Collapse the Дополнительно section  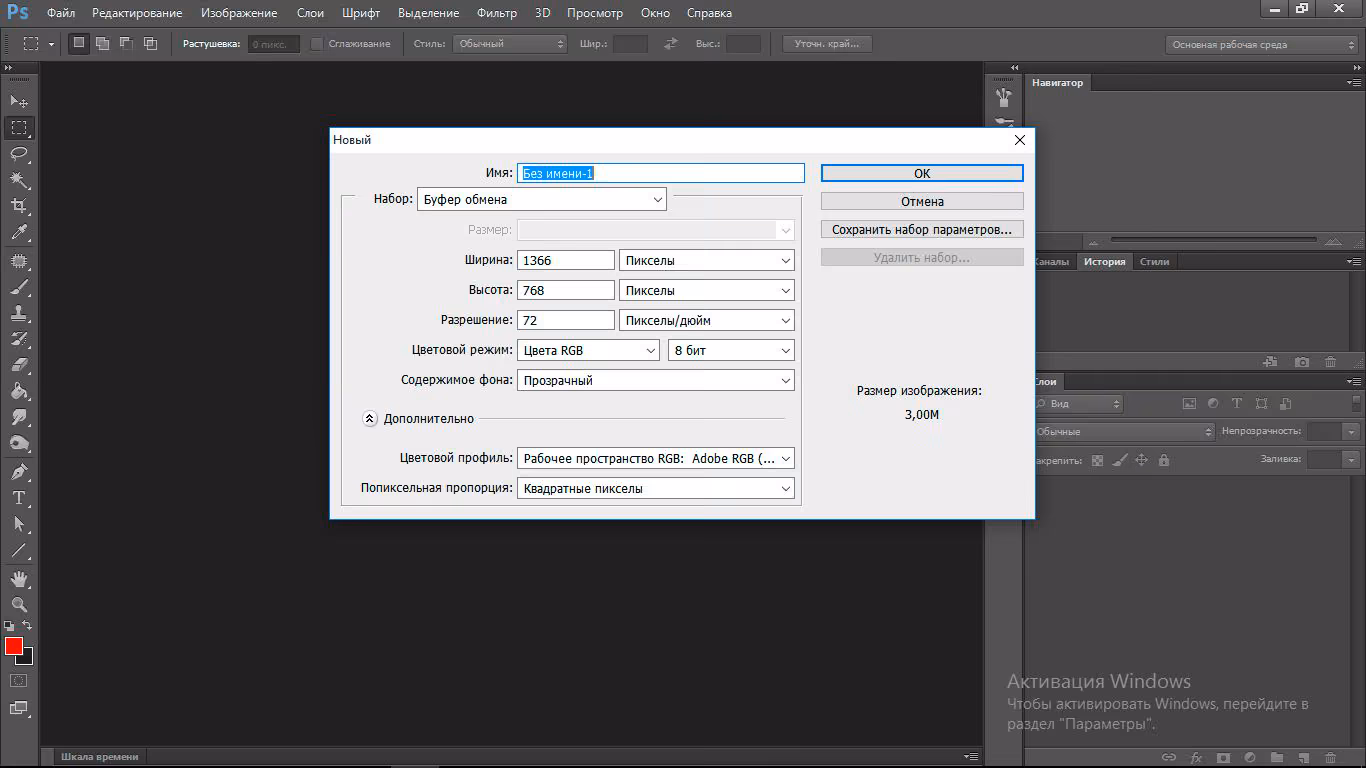pos(370,419)
